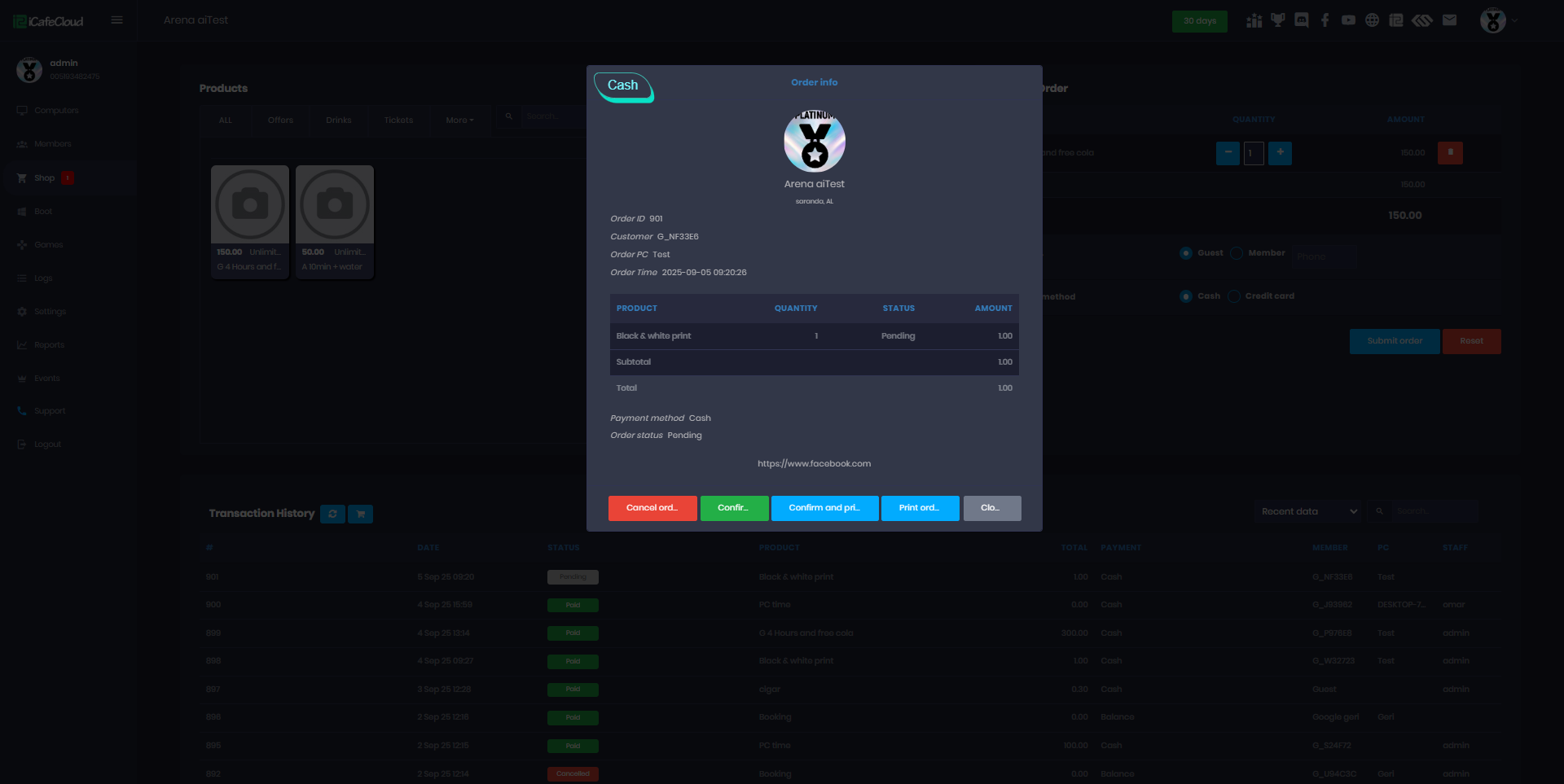This screenshot has height=784, width=1564.
Task: Open the YouTube icon in top bar
Action: coord(1349,20)
